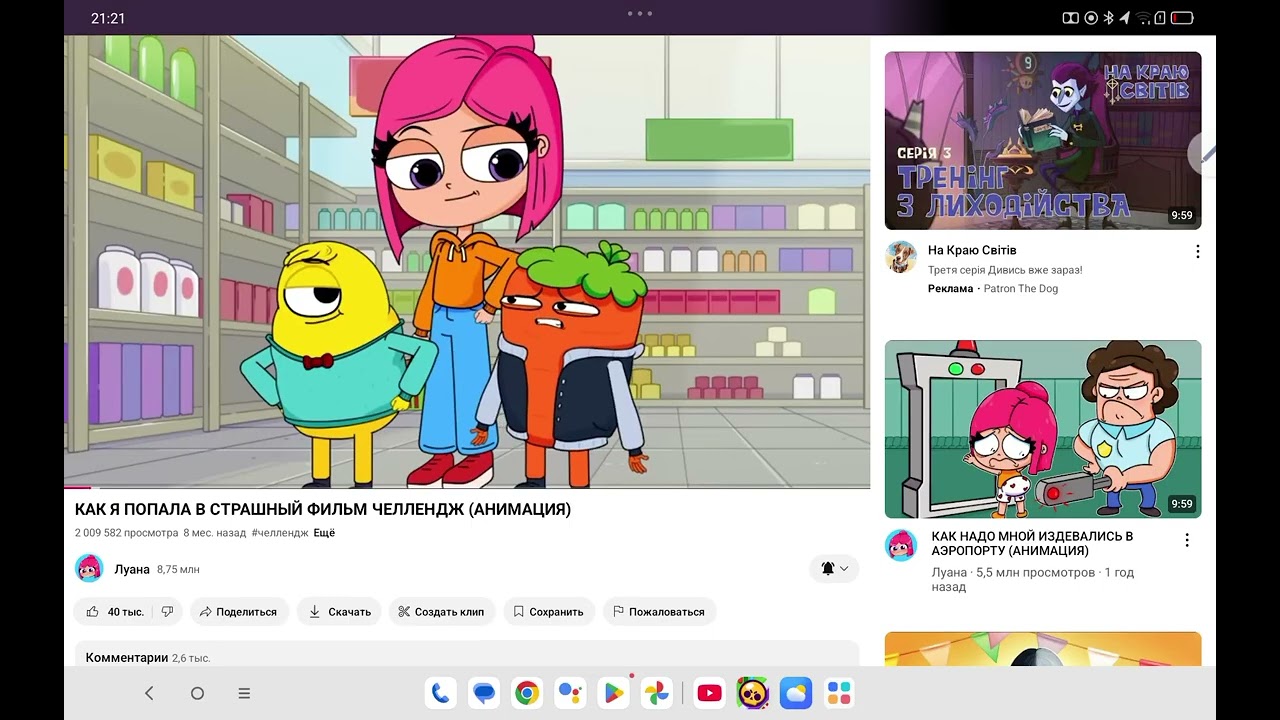Tap the Wi-Fi icon in the status bar
1280x720 pixels.
pos(1142,18)
